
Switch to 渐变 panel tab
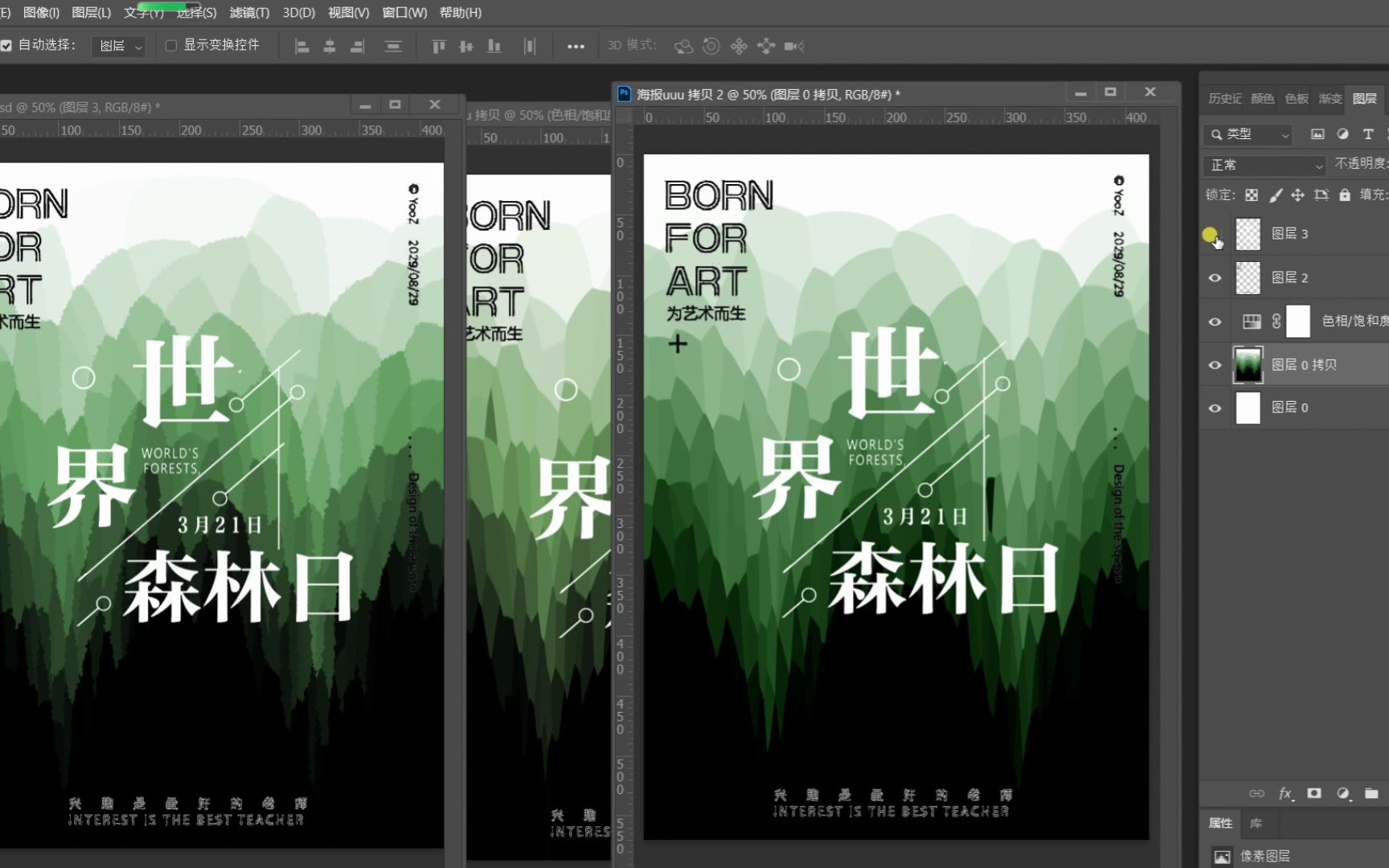coord(1330,98)
